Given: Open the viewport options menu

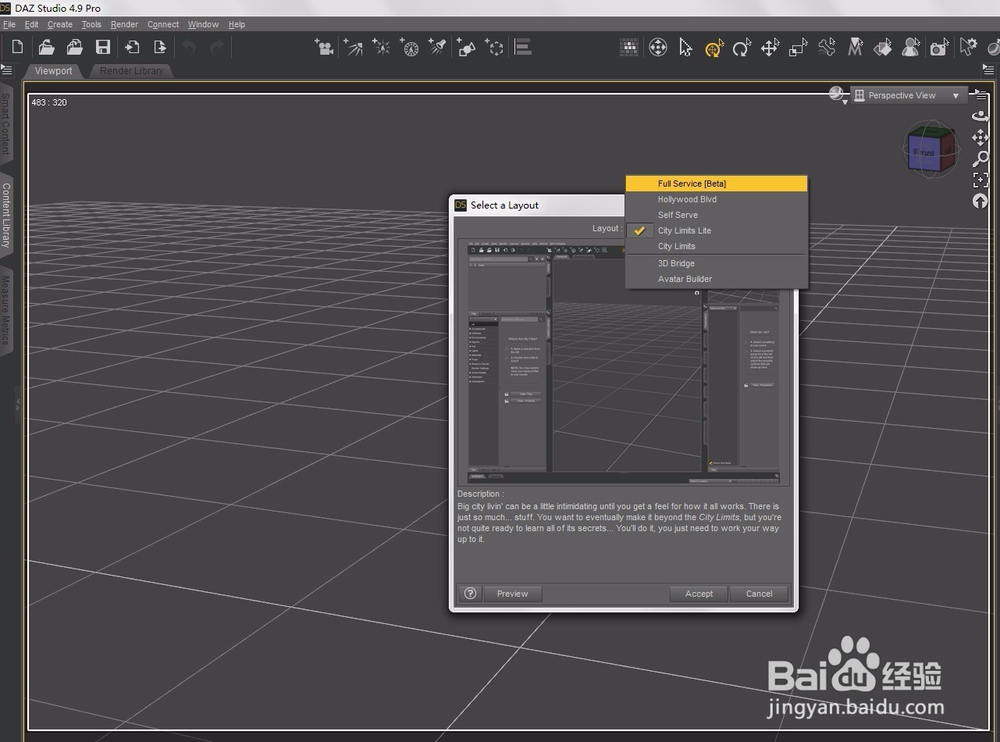Looking at the screenshot, I should 980,95.
